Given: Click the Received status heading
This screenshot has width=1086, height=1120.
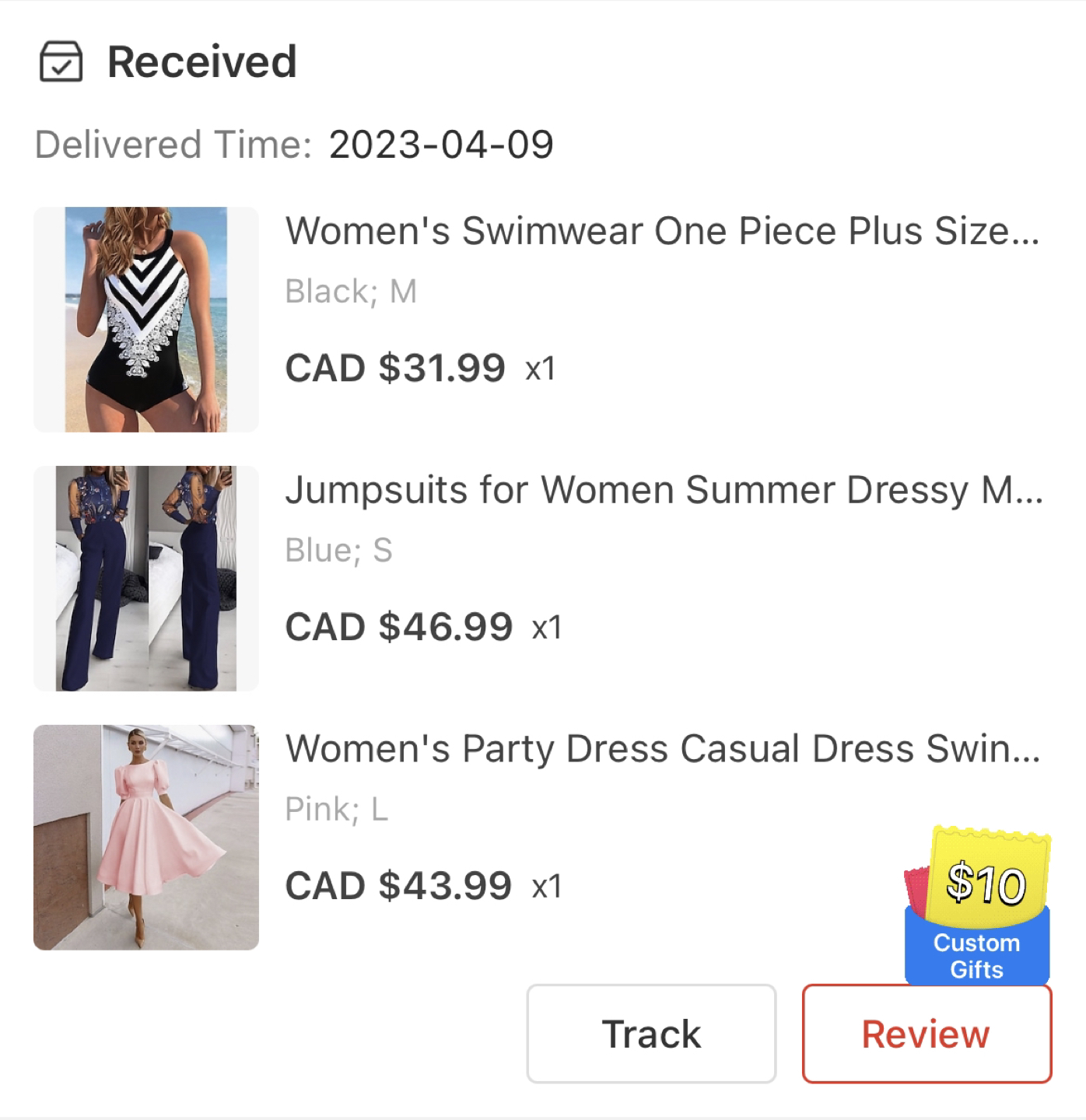Looking at the screenshot, I should click(x=202, y=61).
